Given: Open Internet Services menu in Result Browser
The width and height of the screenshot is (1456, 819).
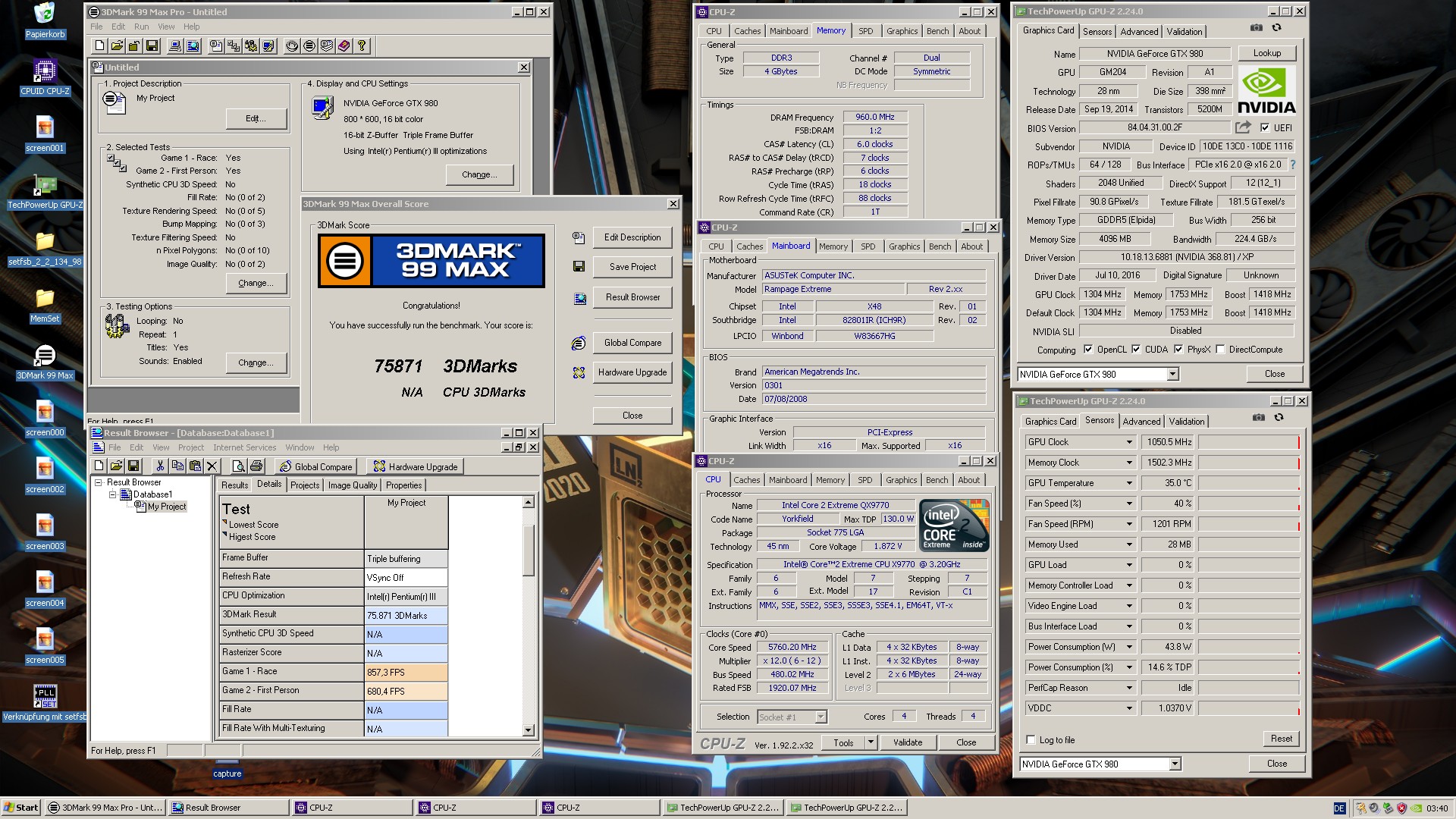Looking at the screenshot, I should coord(244,447).
